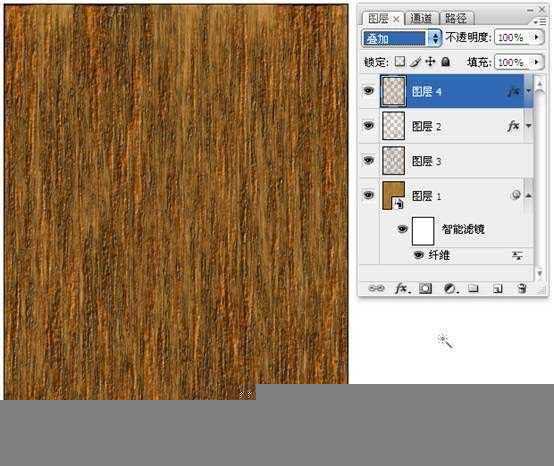Select the 图层 2 thumbnail
Screen dimensions: 554x466
393,126
